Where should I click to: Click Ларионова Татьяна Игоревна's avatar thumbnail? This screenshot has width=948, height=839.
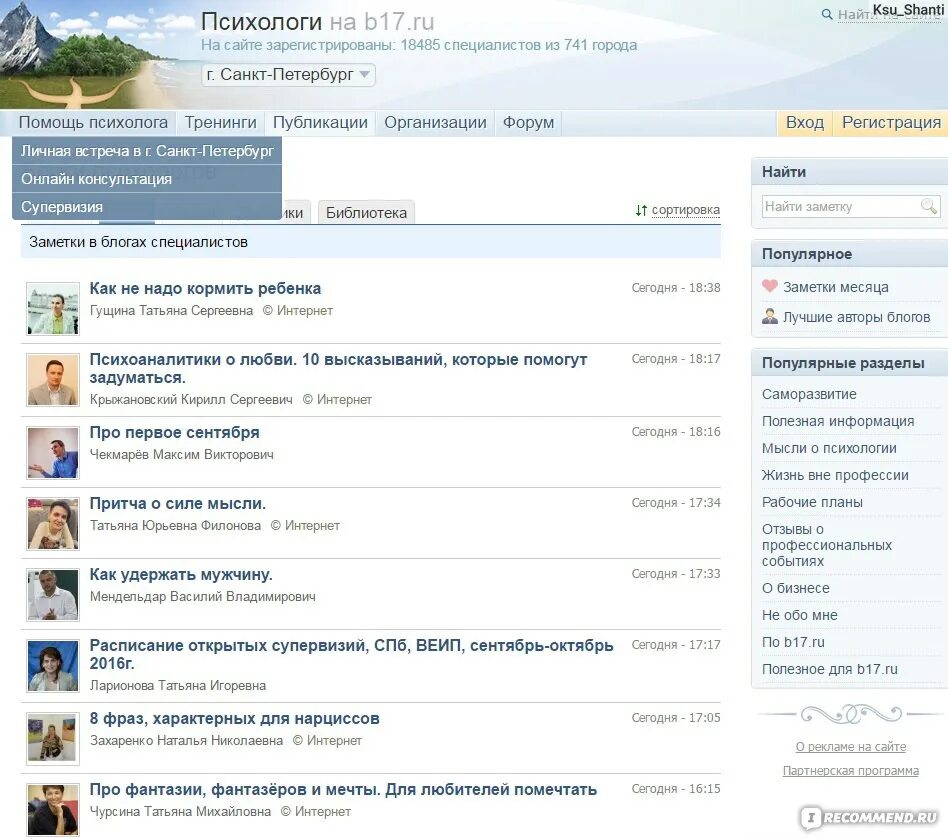[53, 666]
